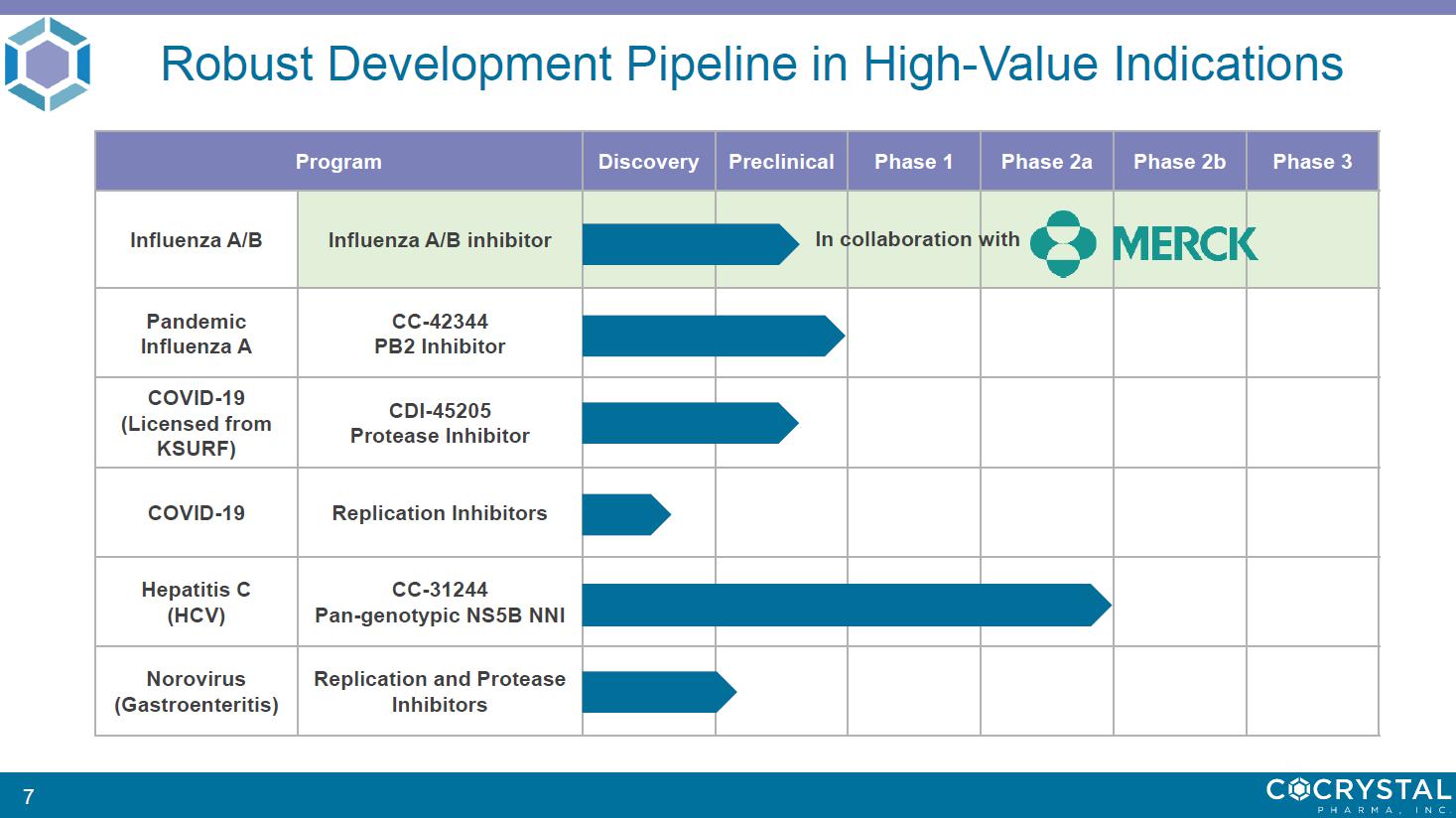Click the slide number 7 in footer
Image resolution: width=1456 pixels, height=818 pixels.
[29, 797]
